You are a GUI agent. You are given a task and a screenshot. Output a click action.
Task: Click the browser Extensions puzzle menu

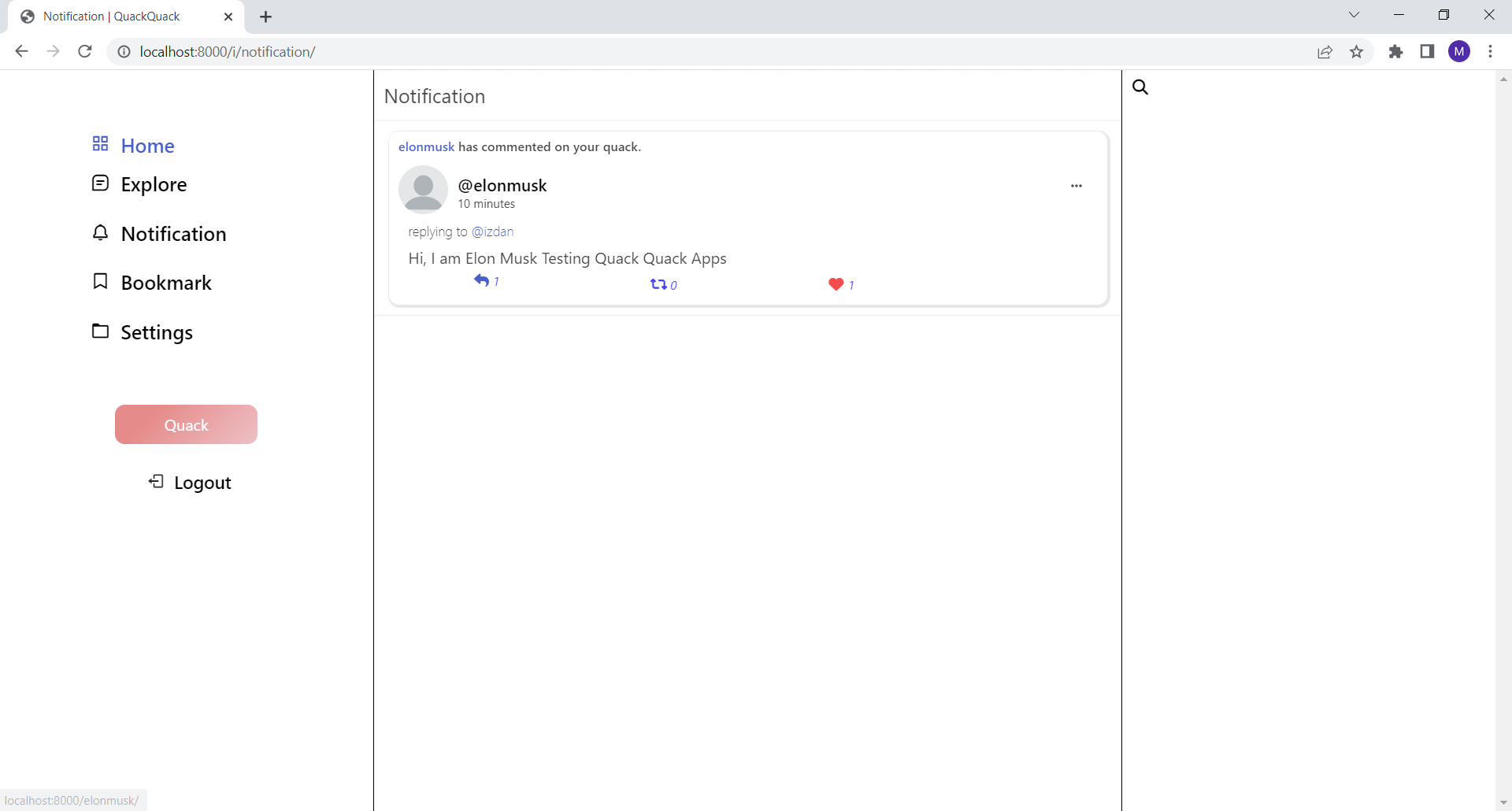(x=1395, y=51)
